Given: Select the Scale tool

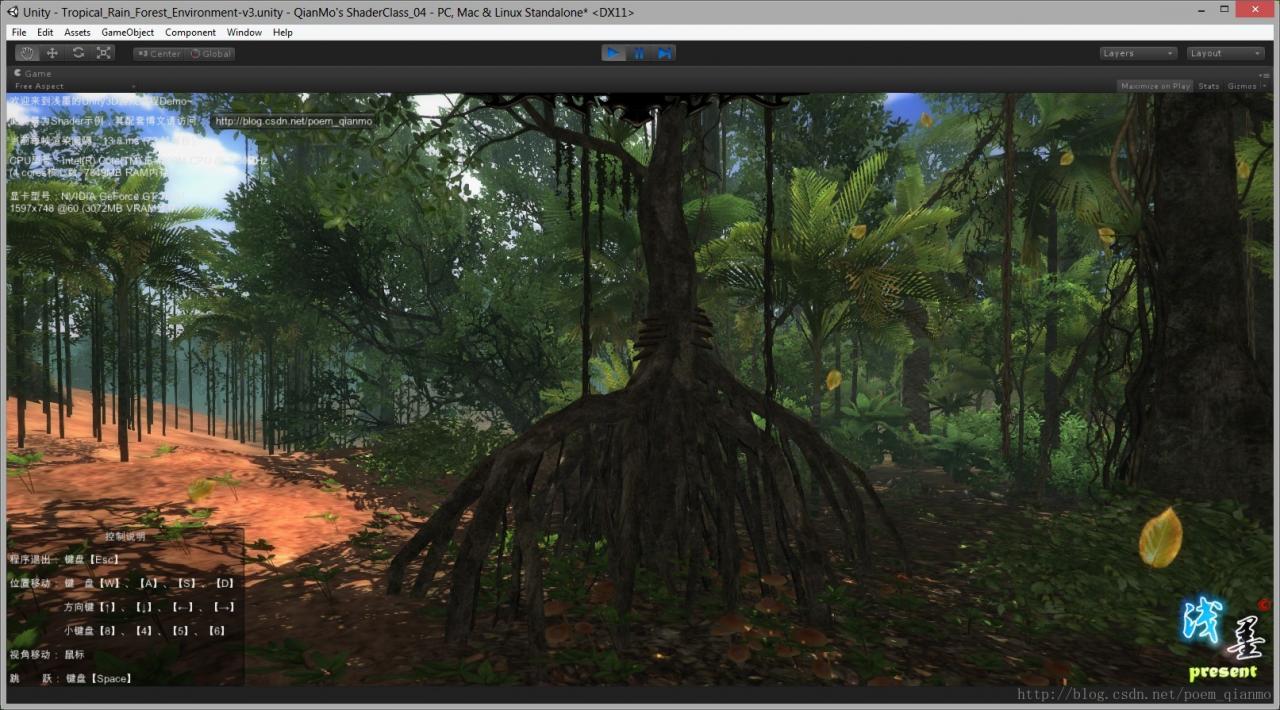Looking at the screenshot, I should (104, 53).
